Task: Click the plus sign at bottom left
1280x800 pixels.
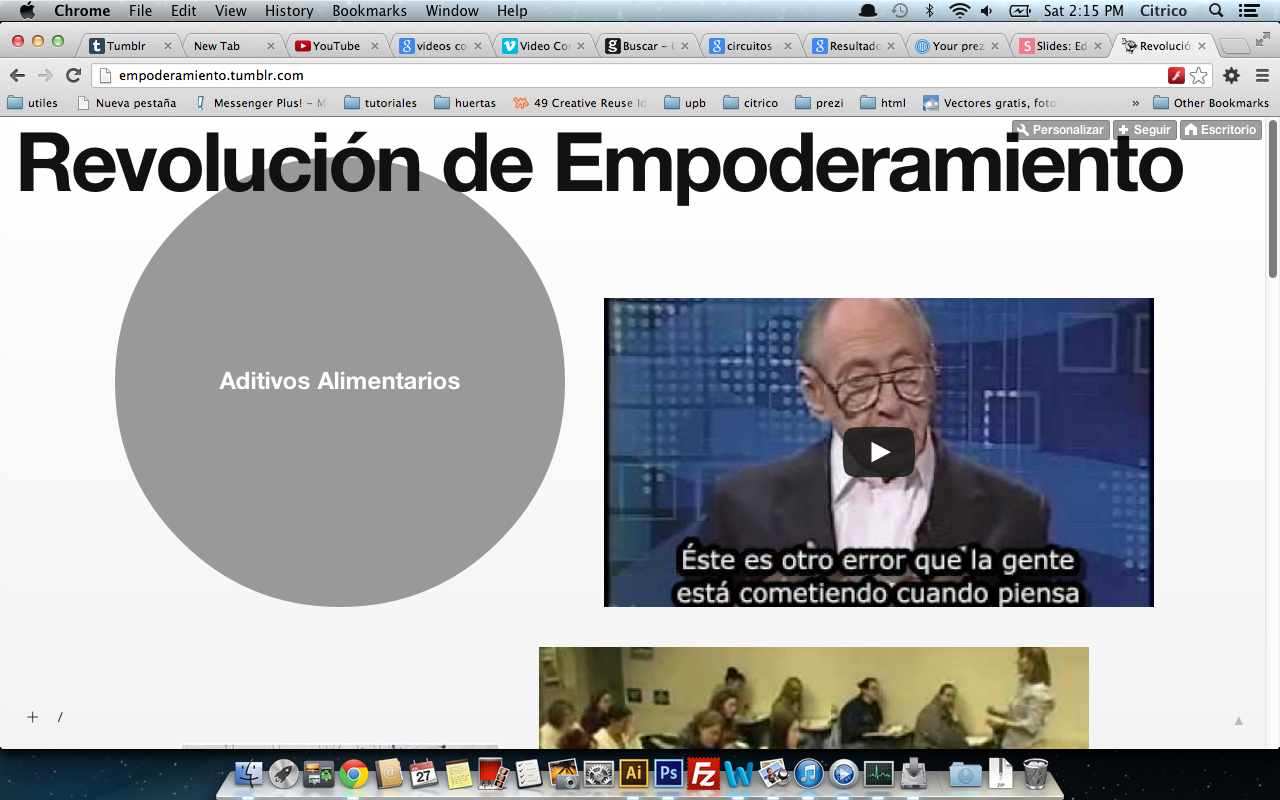Action: point(32,717)
